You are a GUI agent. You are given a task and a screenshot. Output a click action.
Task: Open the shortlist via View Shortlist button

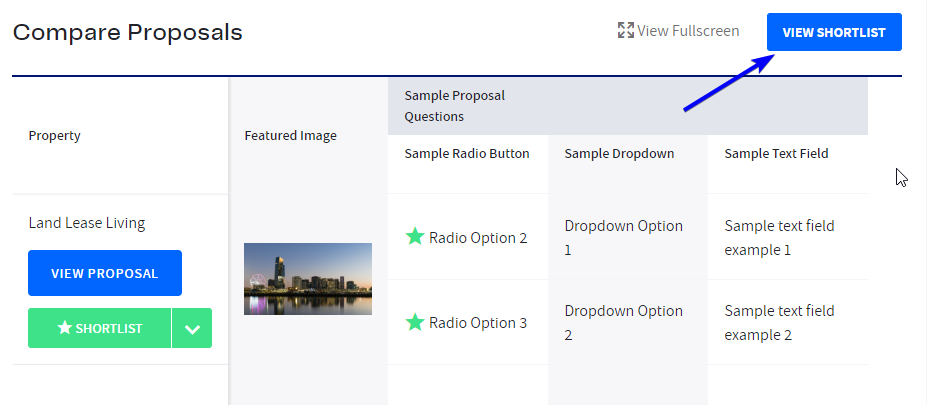click(833, 32)
